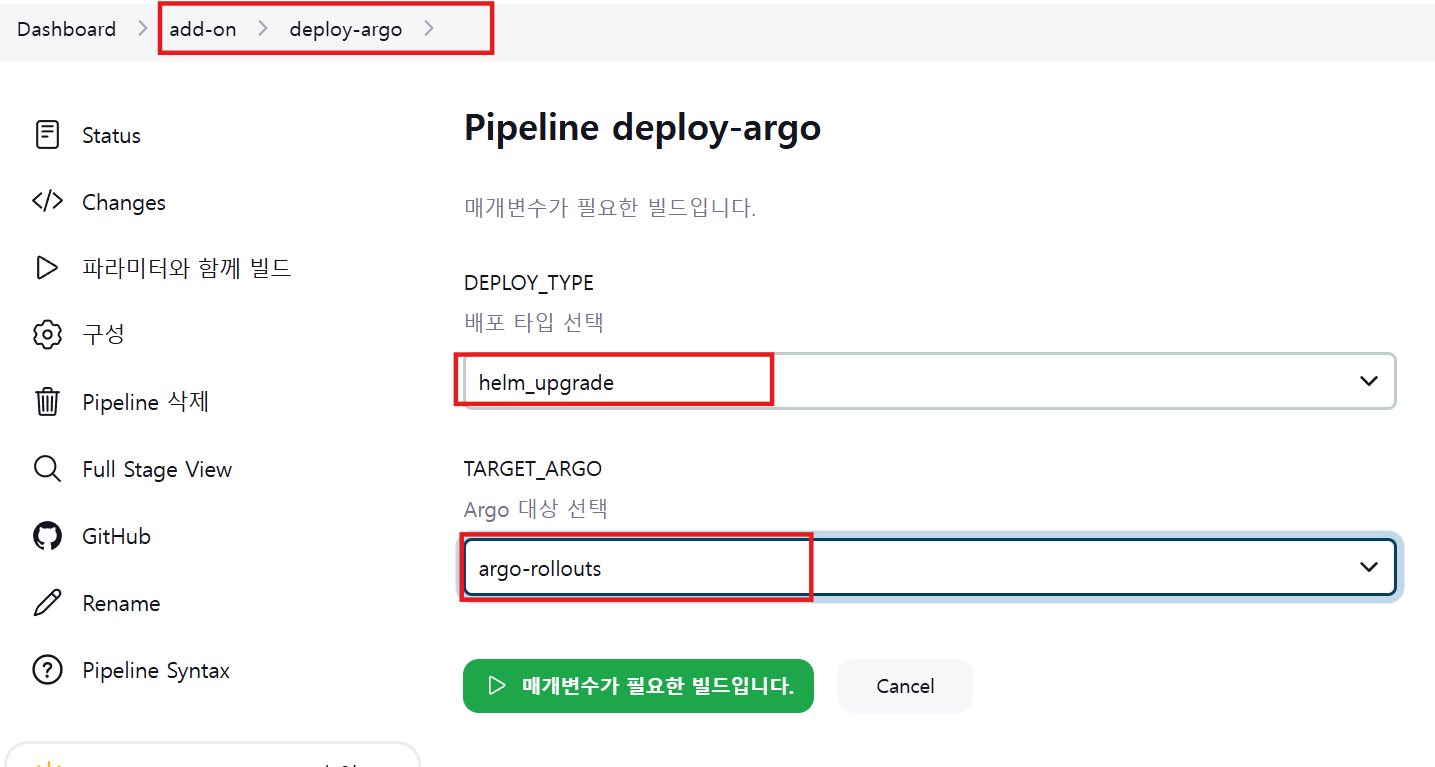Click the GitHub octocat icon

[x=47, y=536]
